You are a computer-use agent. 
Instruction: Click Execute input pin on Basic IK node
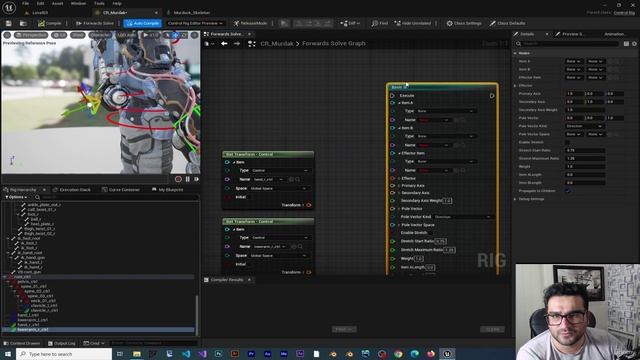392,96
